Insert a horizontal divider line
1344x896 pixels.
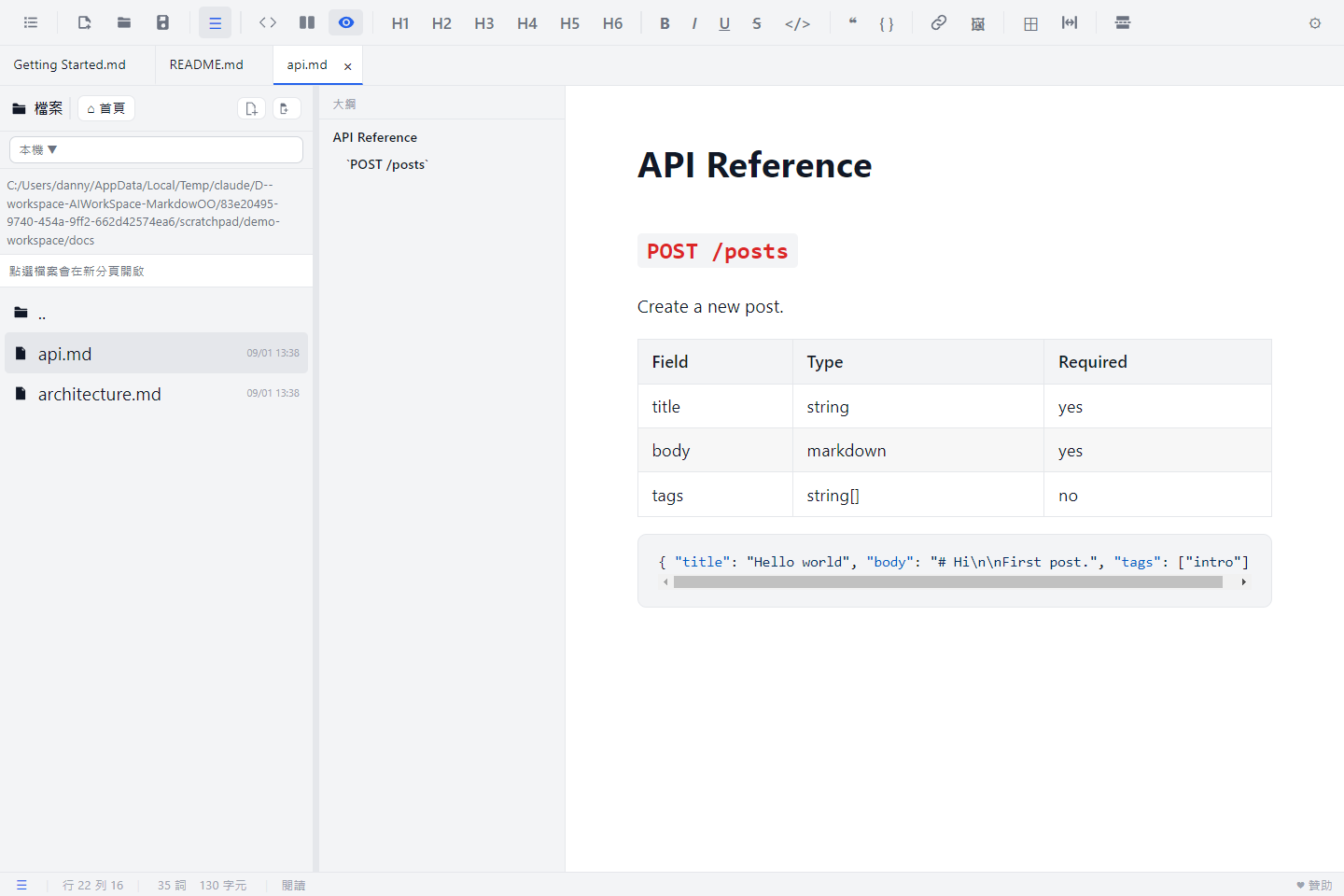(1123, 23)
